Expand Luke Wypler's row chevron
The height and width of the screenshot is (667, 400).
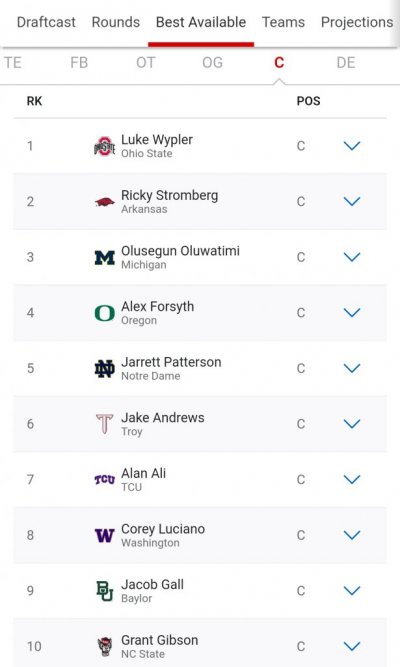[x=352, y=146]
